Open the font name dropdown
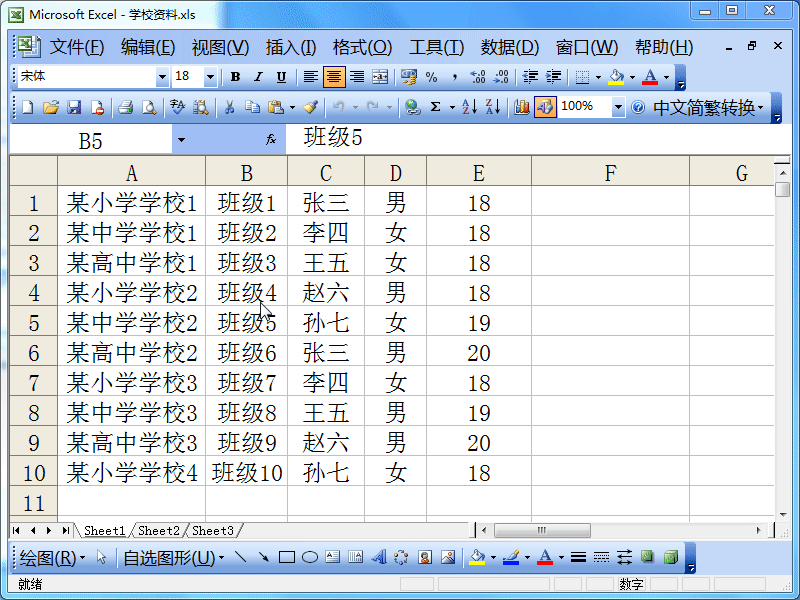This screenshot has width=800, height=600. pos(162,78)
